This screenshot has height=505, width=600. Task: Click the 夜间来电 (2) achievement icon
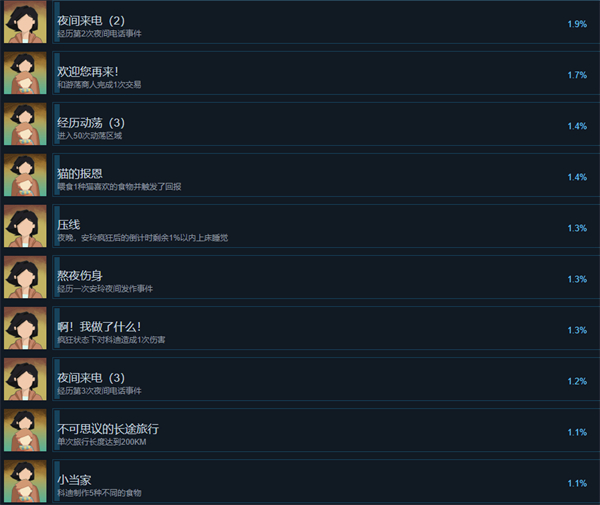[25, 22]
